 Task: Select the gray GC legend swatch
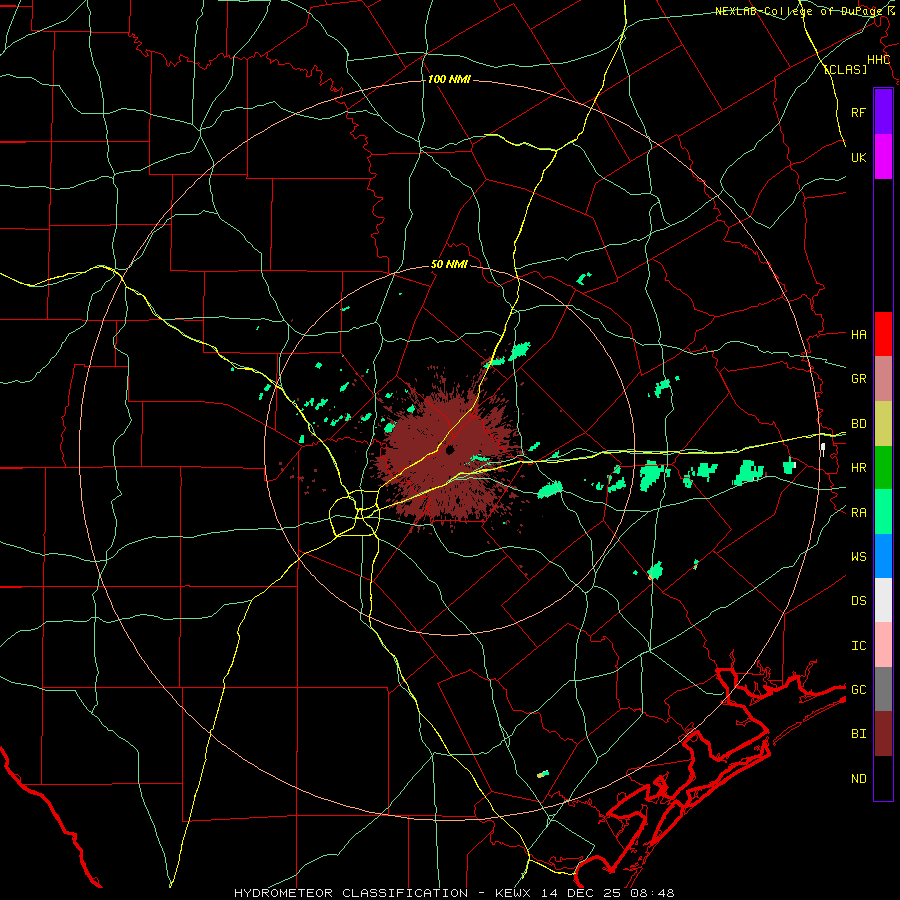pyautogui.click(x=883, y=689)
